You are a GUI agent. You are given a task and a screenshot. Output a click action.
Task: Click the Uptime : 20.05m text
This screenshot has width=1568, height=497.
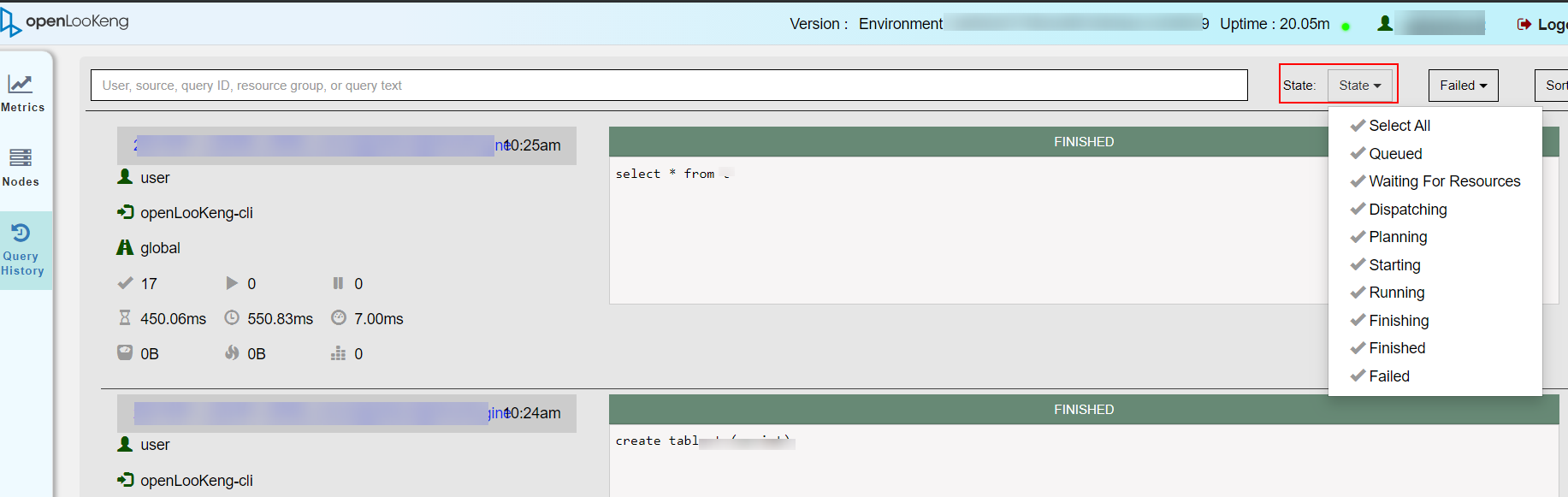(1275, 24)
